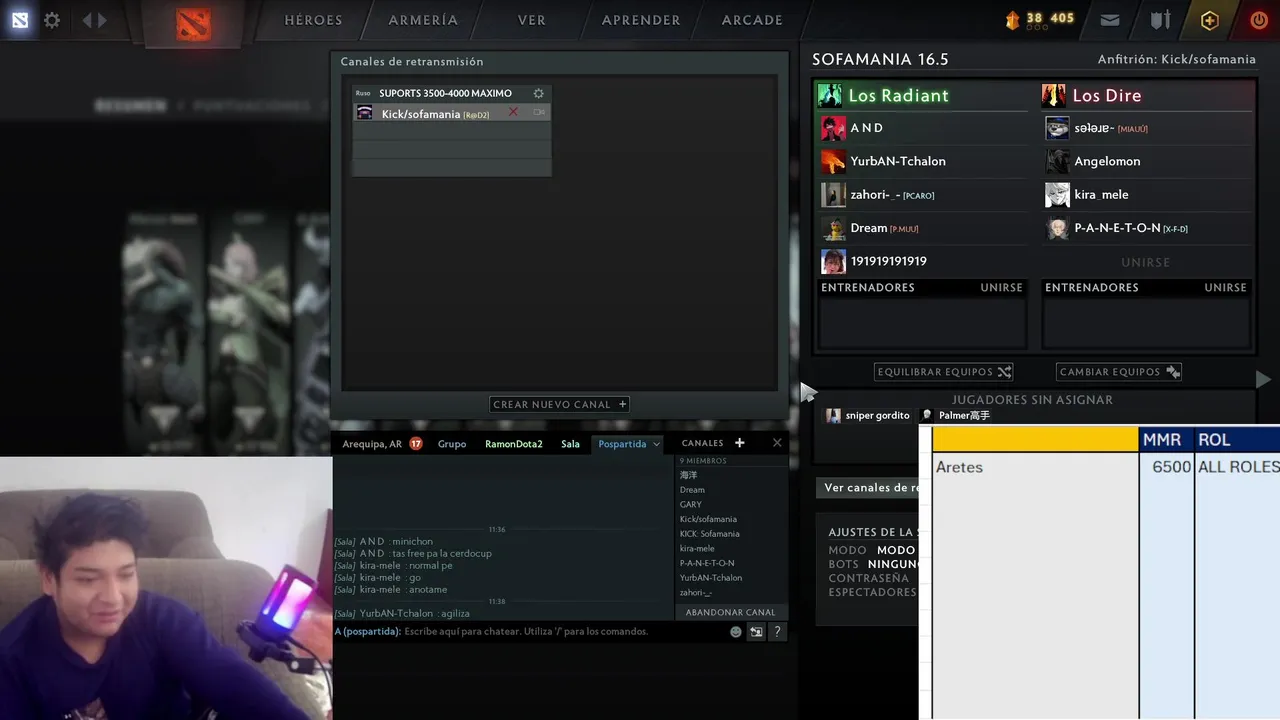
Task: Open the Dota 2 home logo
Action: (x=193, y=22)
